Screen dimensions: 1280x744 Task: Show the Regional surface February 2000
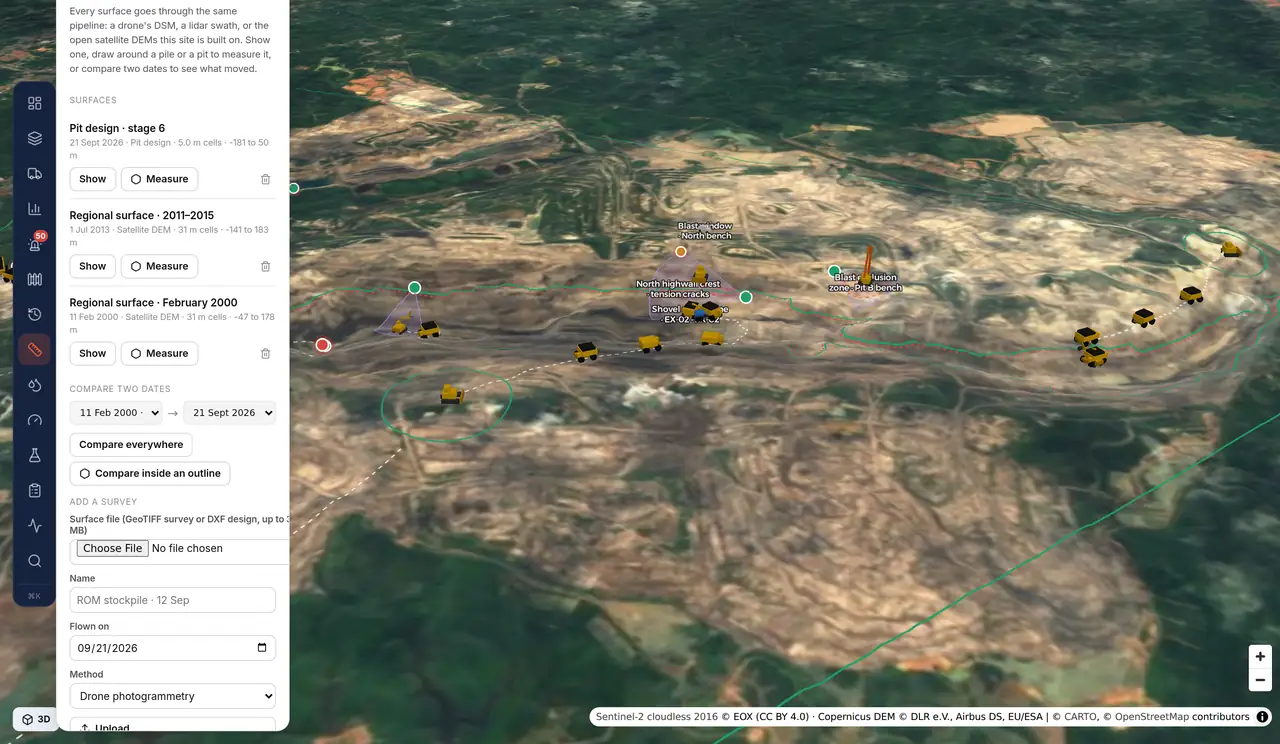[93, 353]
